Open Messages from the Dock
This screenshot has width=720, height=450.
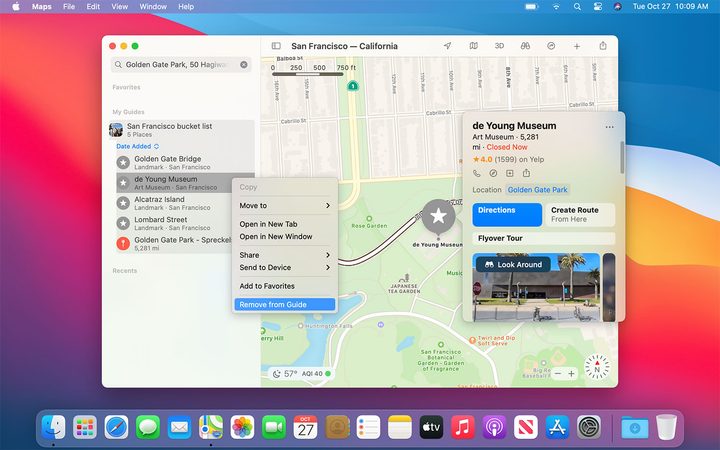148,428
